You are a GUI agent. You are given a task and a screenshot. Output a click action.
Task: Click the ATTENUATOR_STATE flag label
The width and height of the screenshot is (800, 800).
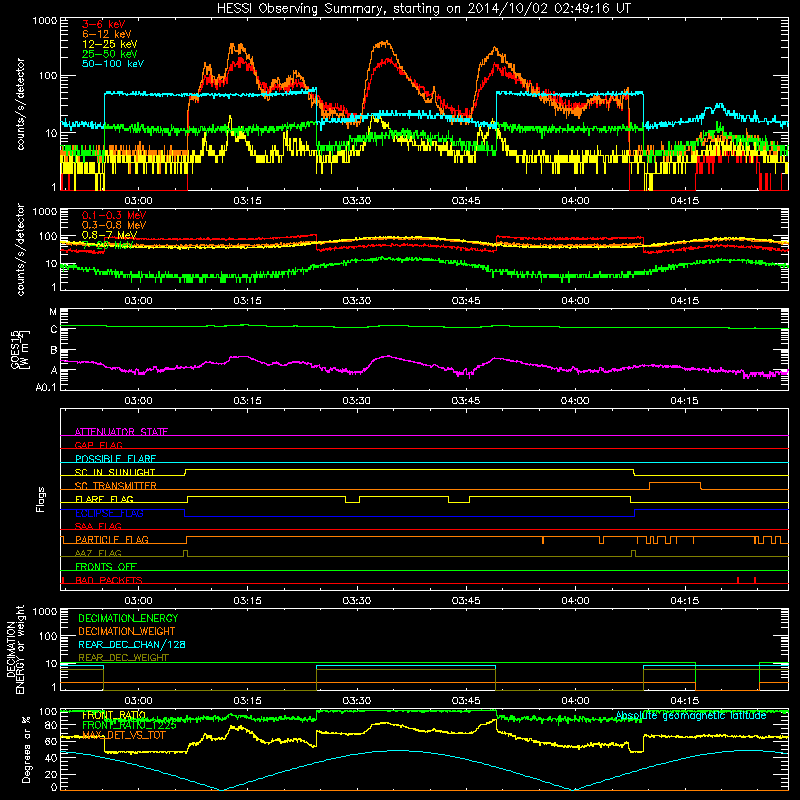(121, 432)
